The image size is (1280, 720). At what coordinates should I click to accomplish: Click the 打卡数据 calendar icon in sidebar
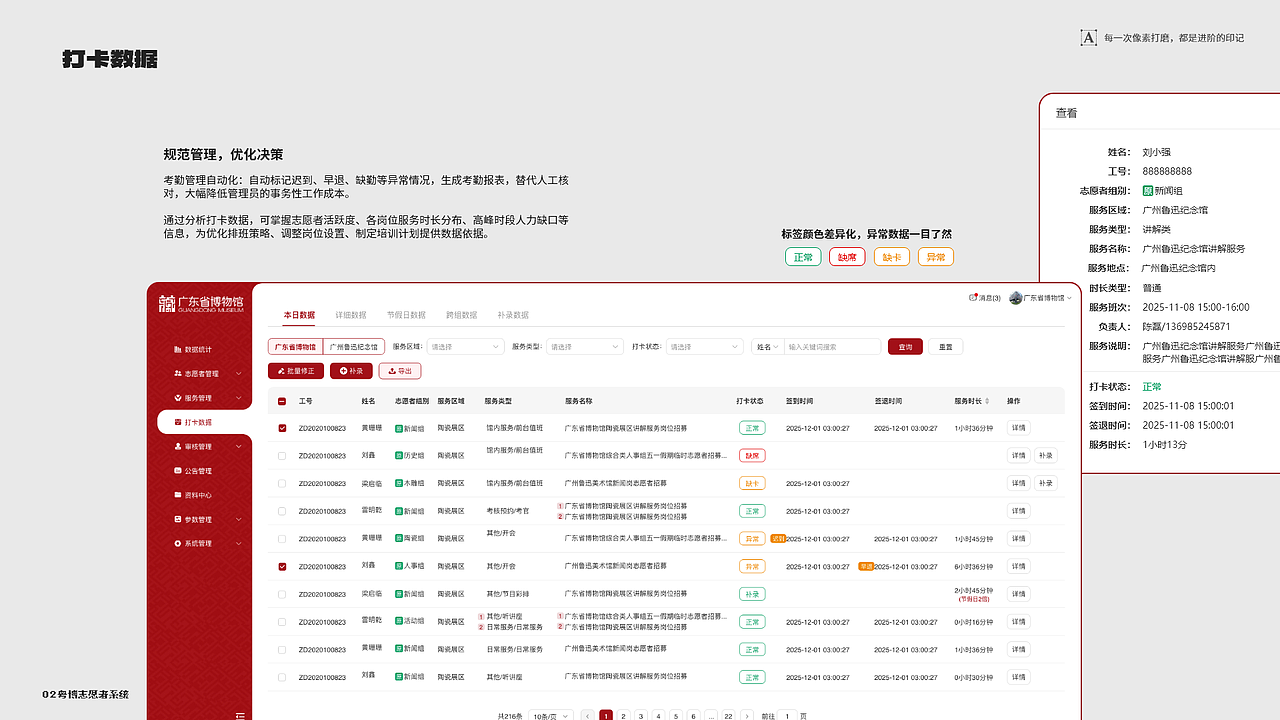(178, 423)
